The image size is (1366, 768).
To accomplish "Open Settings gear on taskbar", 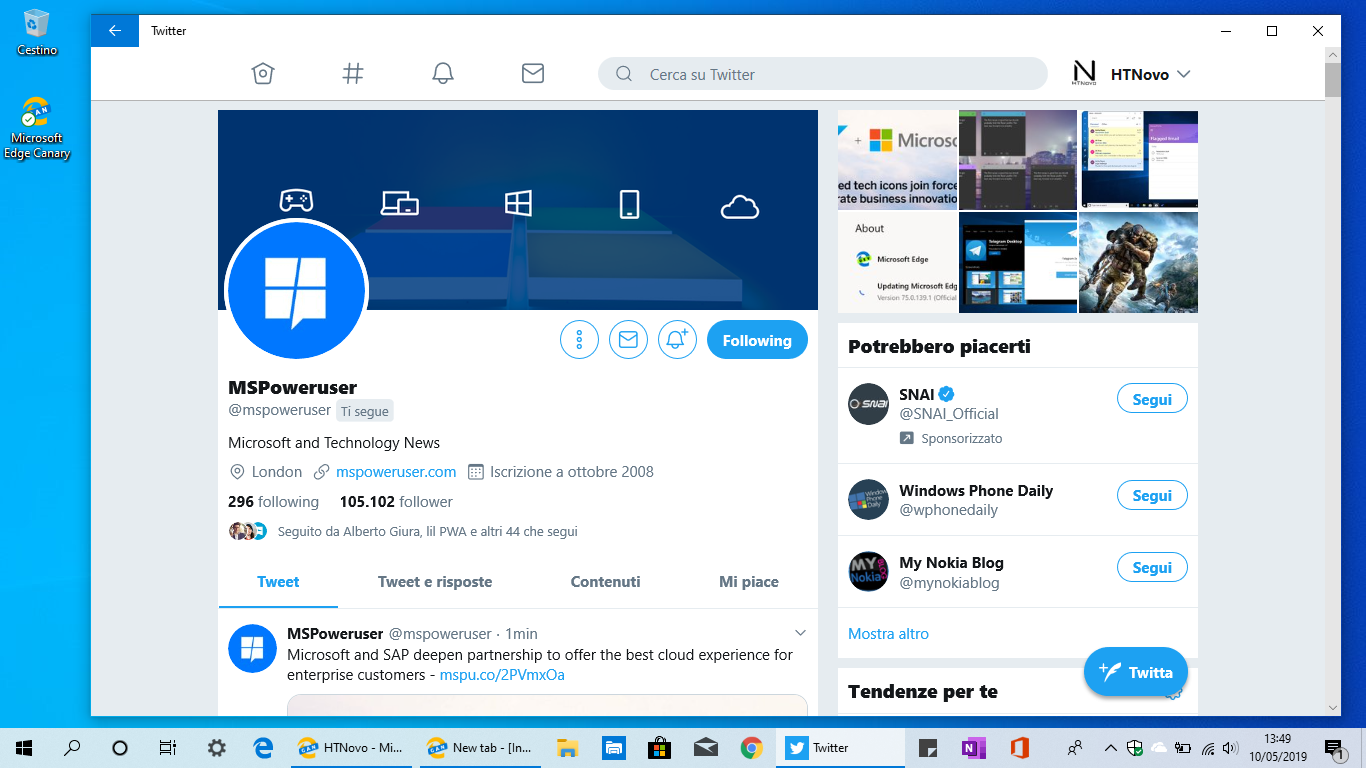I will click(x=216, y=747).
